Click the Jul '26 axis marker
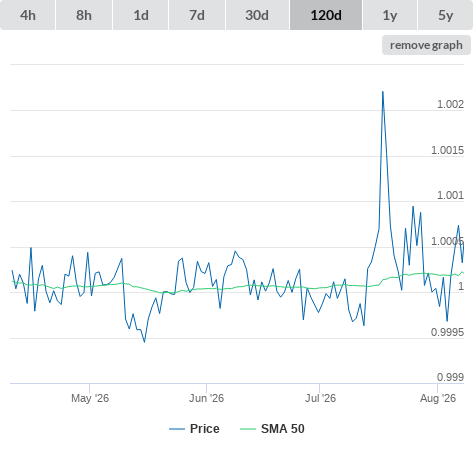 (x=320, y=398)
